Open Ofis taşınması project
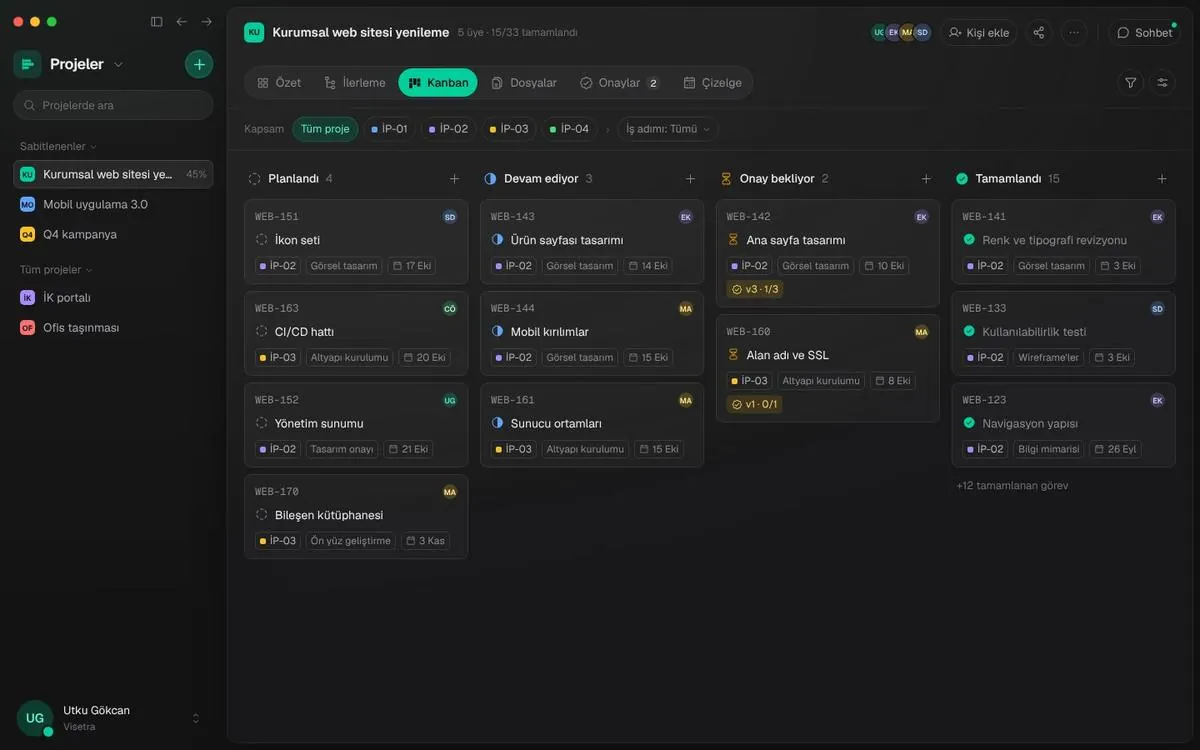1200x750 pixels. point(113,327)
